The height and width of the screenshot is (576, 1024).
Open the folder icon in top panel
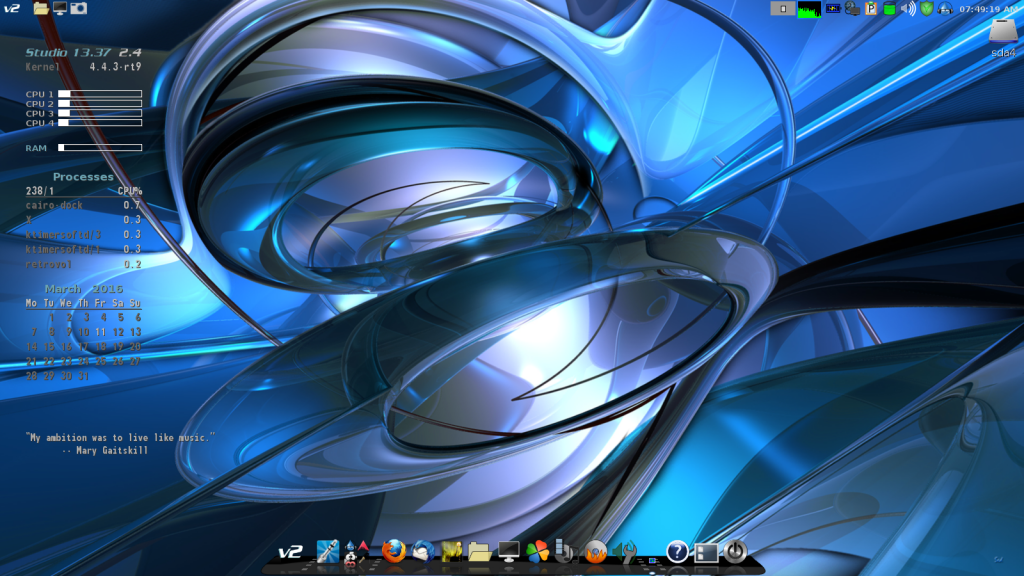pyautogui.click(x=41, y=8)
